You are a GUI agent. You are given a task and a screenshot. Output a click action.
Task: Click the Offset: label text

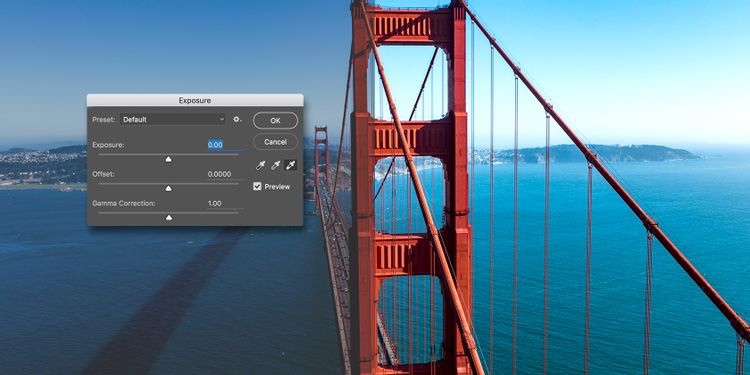(103, 174)
